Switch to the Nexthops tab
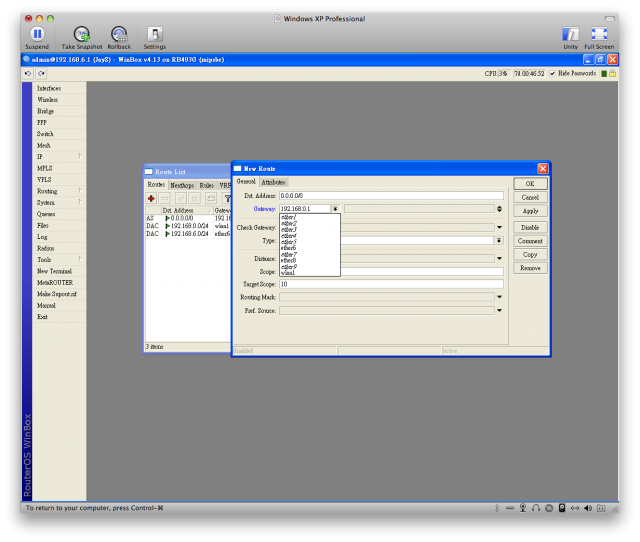 [182, 185]
